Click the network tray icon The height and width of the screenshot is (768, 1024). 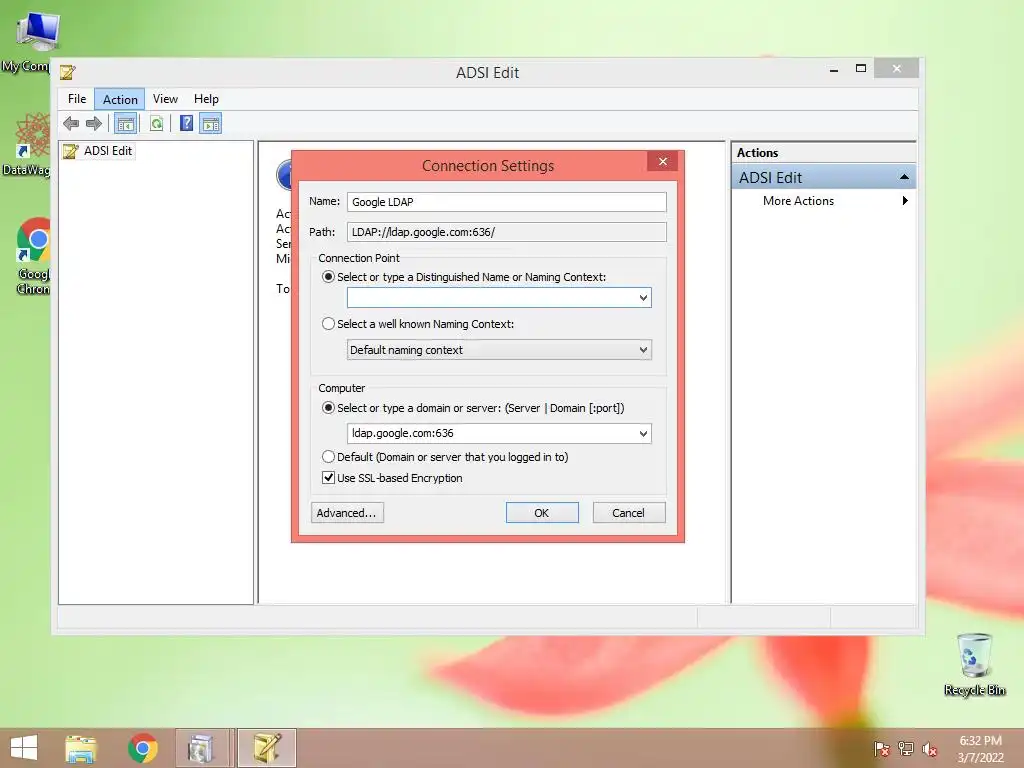click(906, 749)
